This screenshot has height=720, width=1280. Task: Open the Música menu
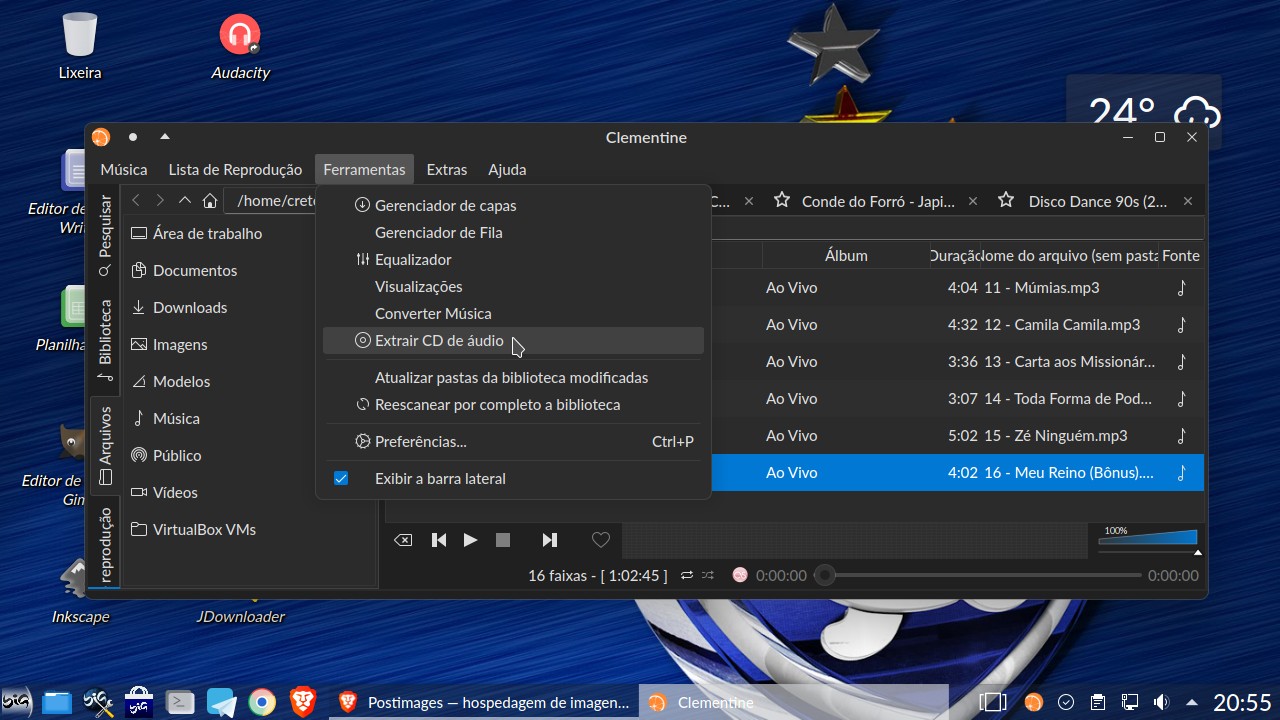coord(124,170)
